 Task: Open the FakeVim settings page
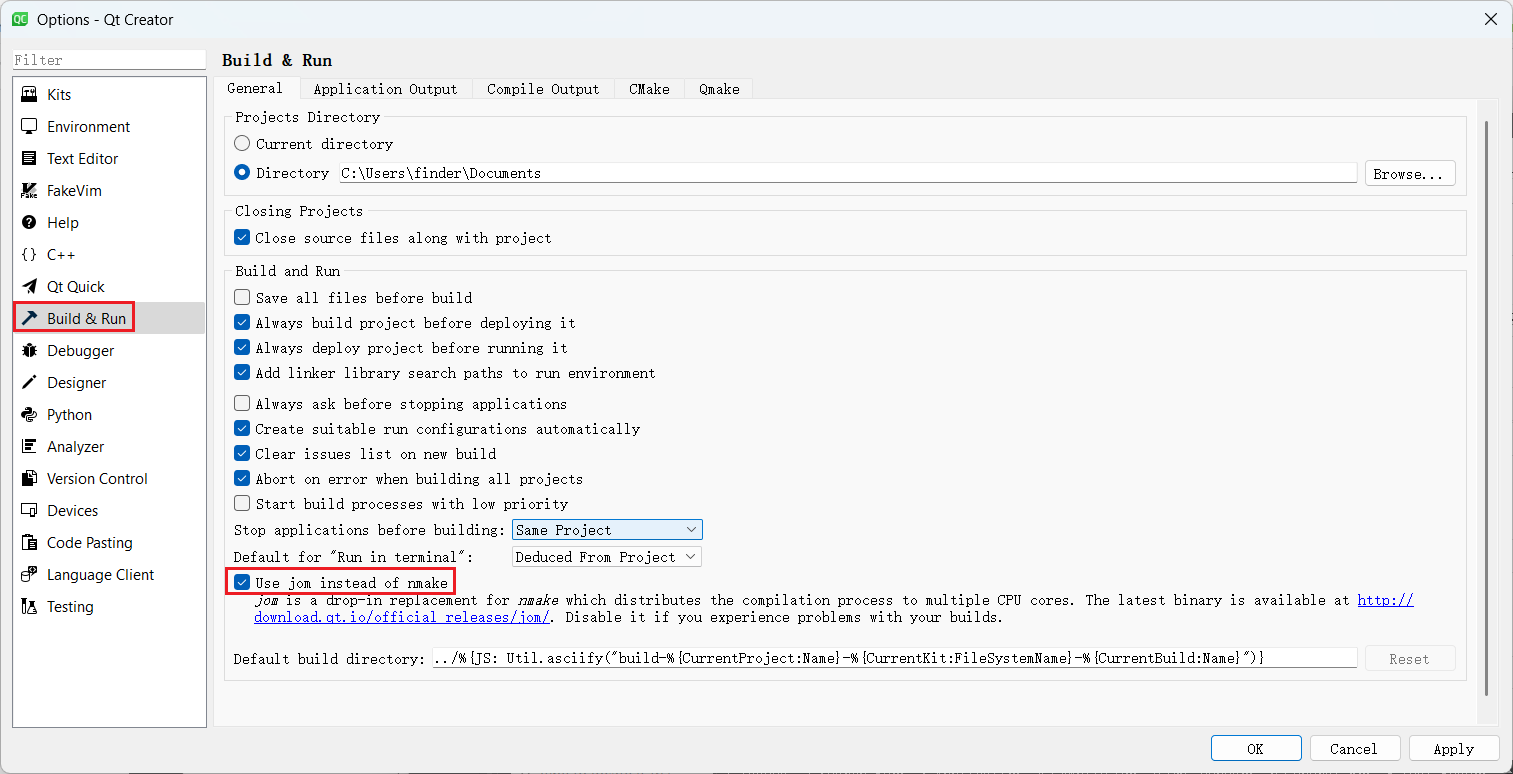pos(74,190)
